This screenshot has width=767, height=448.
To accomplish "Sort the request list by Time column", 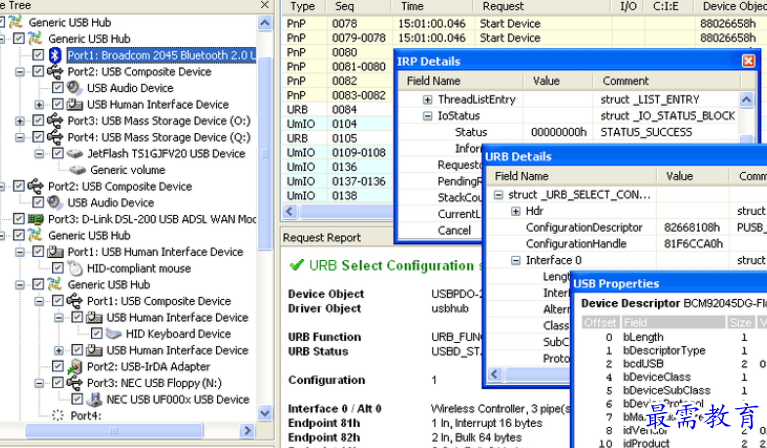I will click(432, 6).
